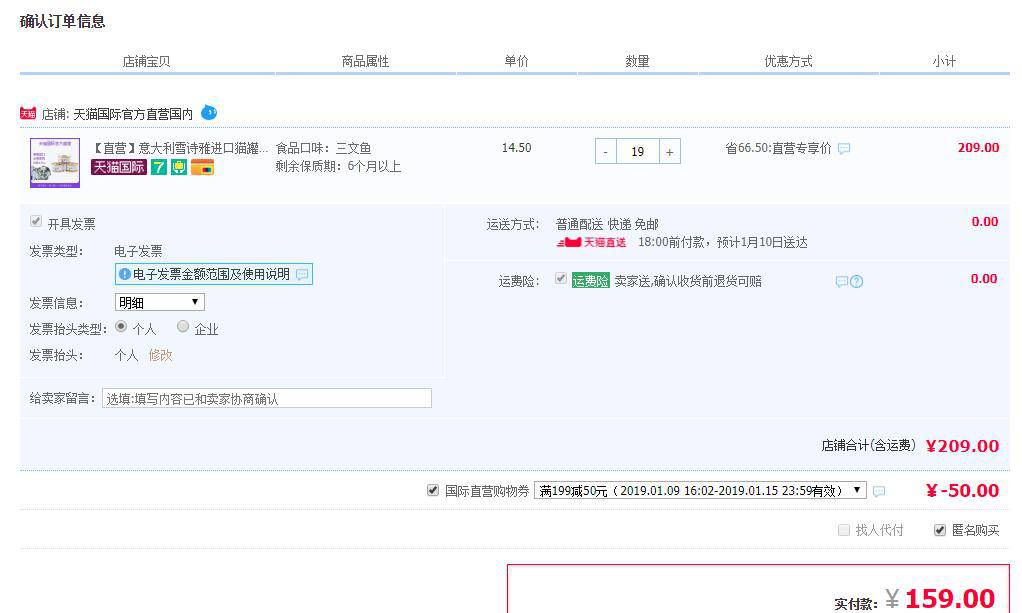1022x613 pixels.
Task: Click the 给卖家留言 message input field
Action: pyautogui.click(x=267, y=398)
